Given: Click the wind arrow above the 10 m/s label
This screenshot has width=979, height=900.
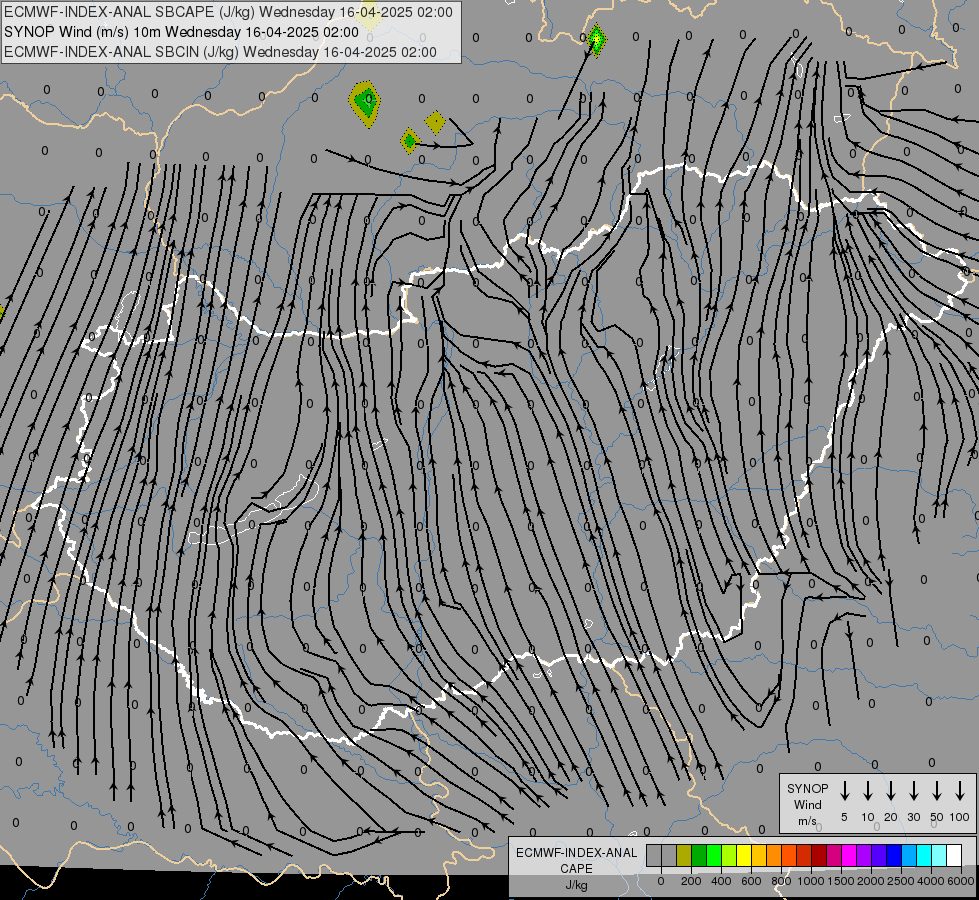Looking at the screenshot, I should point(868,791).
